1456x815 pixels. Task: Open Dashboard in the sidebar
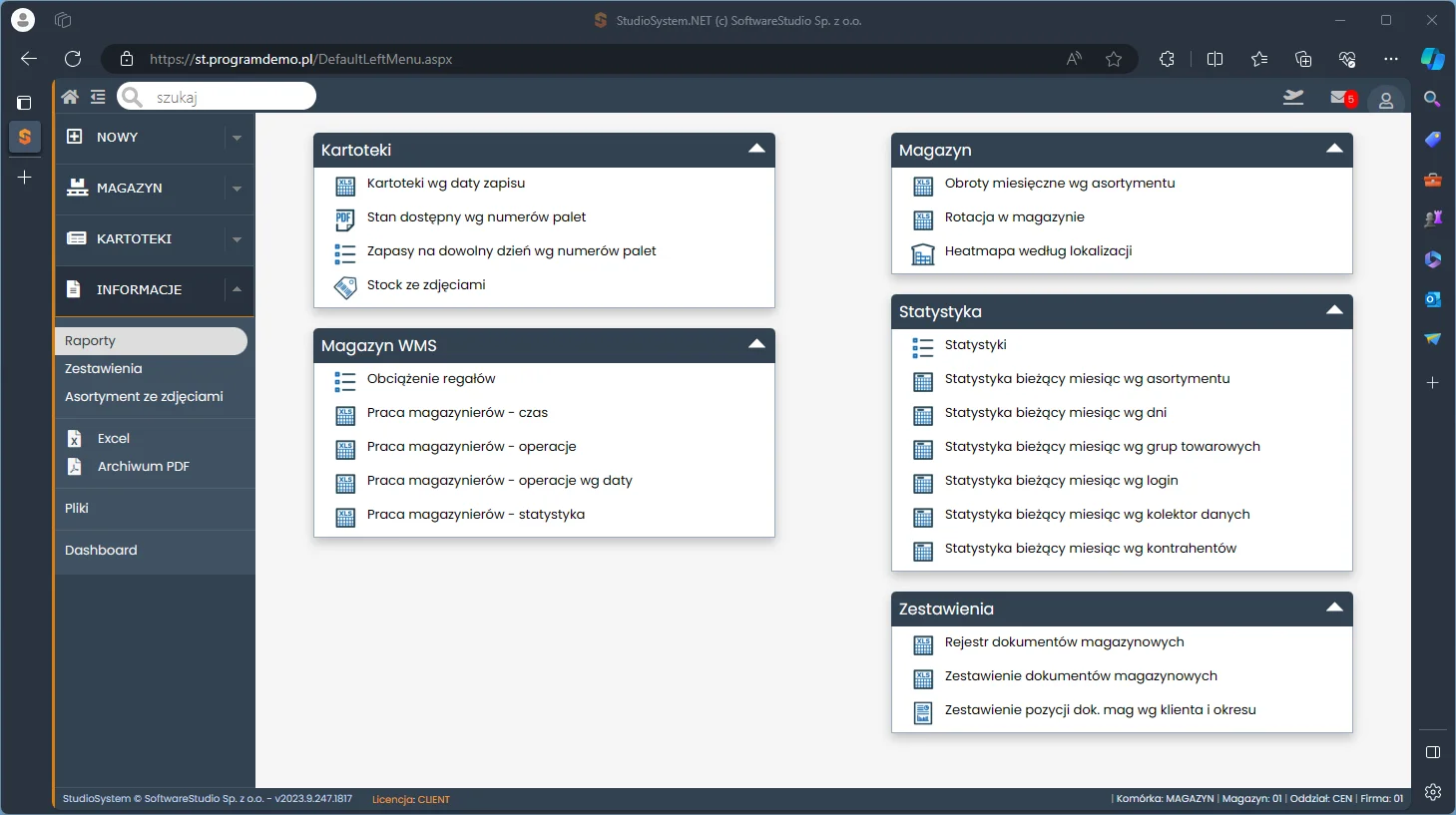pos(101,551)
